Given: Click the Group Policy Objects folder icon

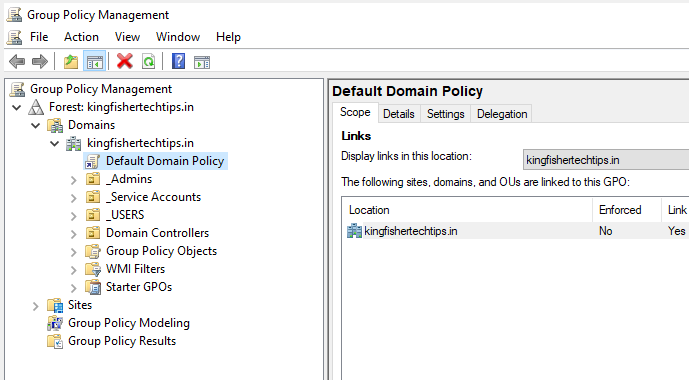Looking at the screenshot, I should (93, 251).
